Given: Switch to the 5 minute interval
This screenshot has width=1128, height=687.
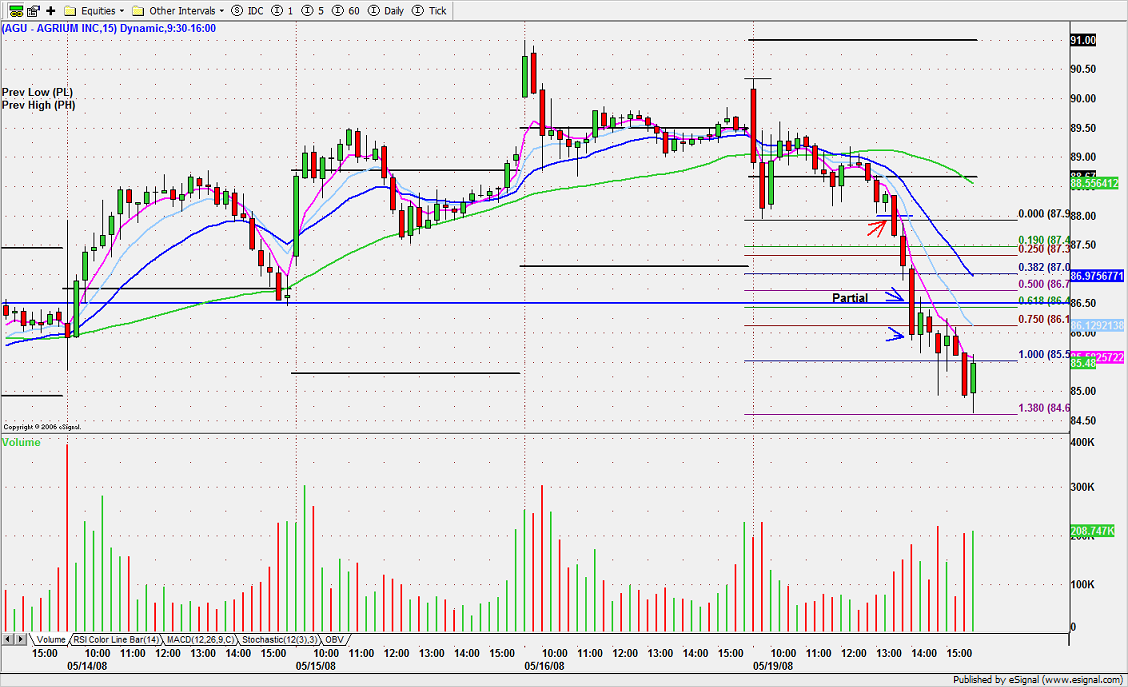Looking at the screenshot, I should 314,11.
